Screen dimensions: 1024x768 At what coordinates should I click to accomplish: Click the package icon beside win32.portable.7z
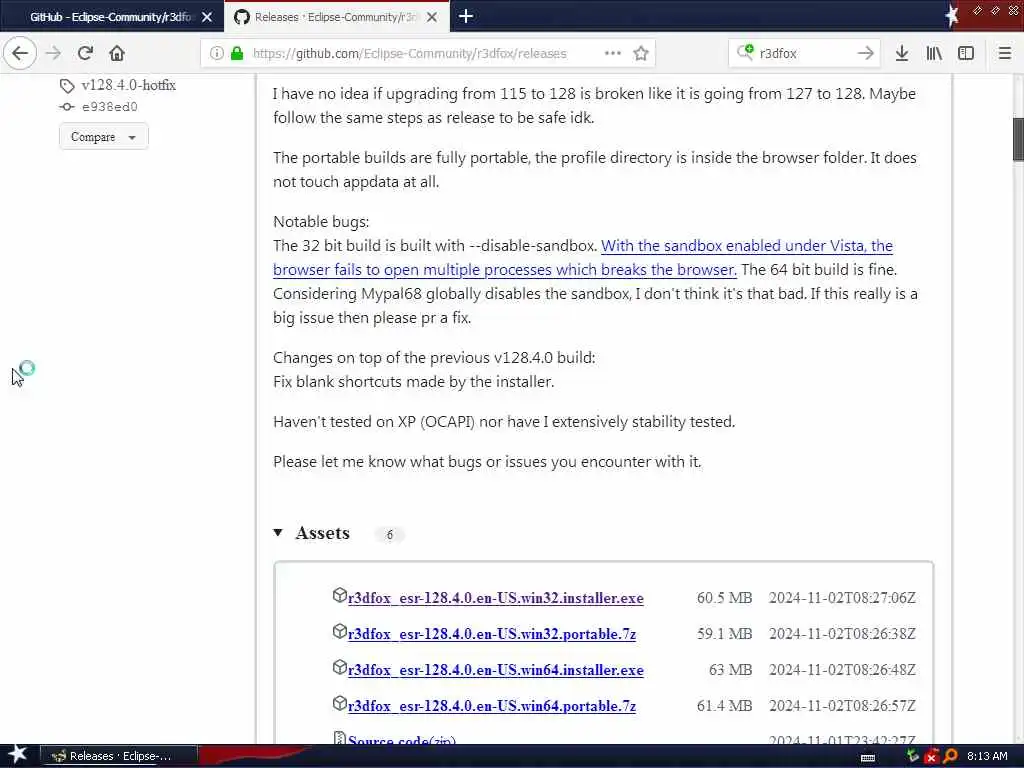339,631
